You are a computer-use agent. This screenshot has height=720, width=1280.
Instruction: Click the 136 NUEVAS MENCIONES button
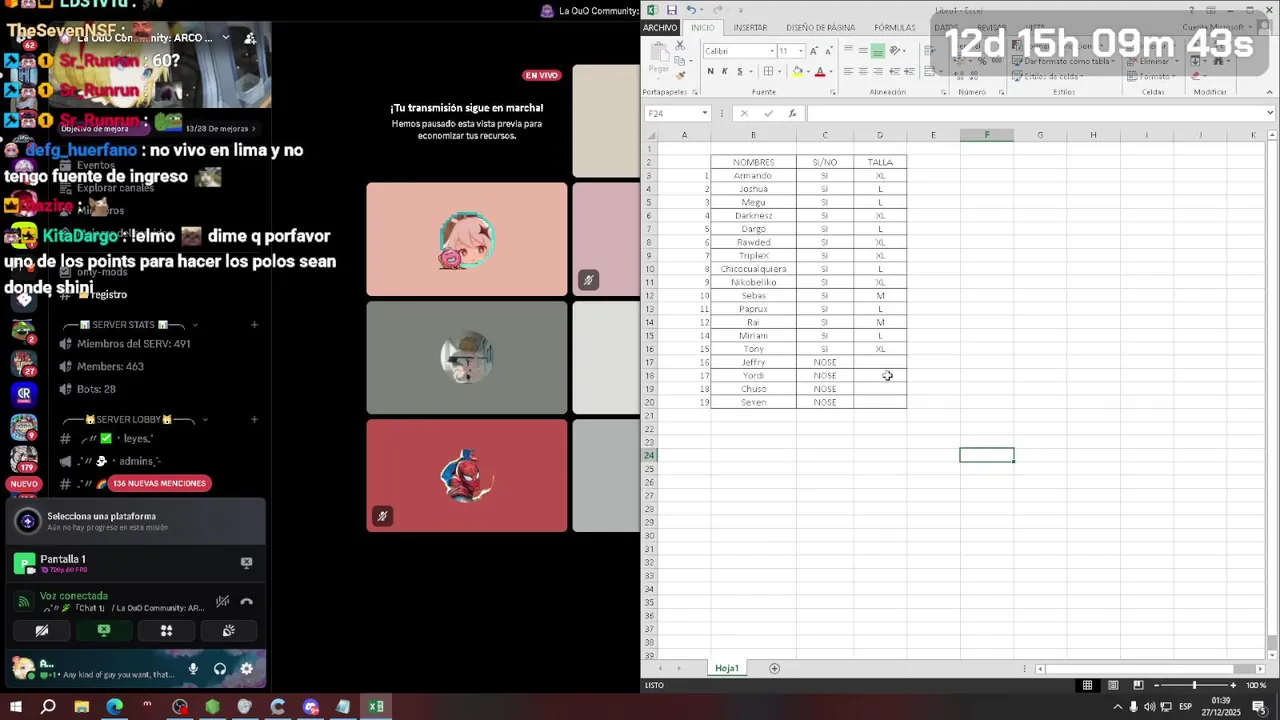pos(159,483)
